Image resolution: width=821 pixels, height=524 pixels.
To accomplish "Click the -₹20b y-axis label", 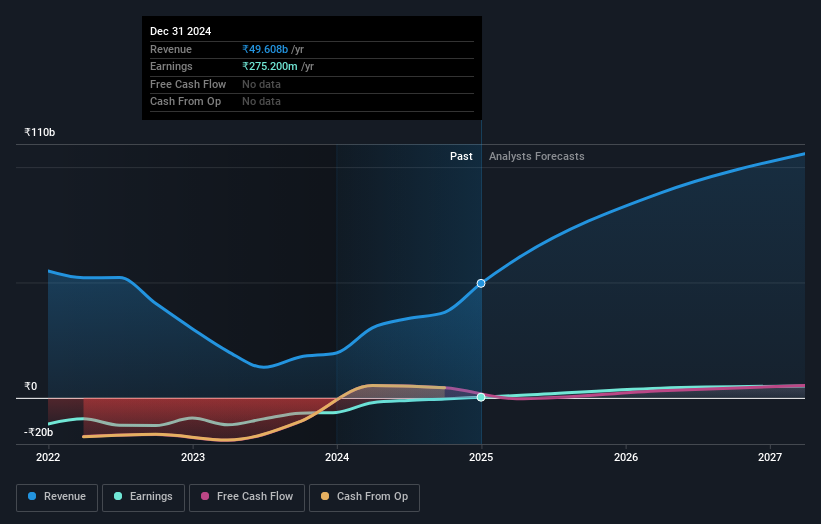I will [38, 432].
